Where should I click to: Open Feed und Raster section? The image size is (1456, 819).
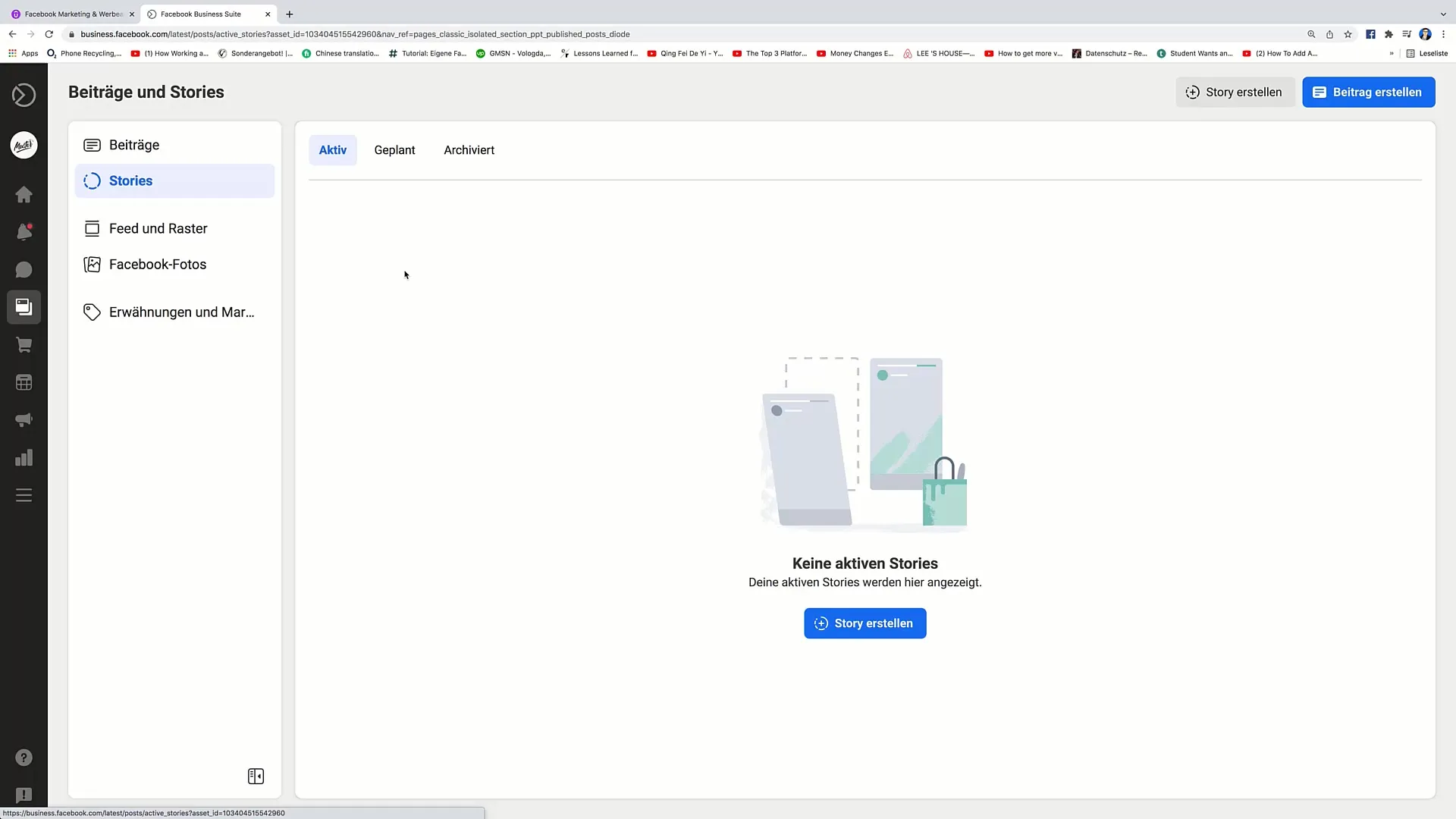coord(158,228)
